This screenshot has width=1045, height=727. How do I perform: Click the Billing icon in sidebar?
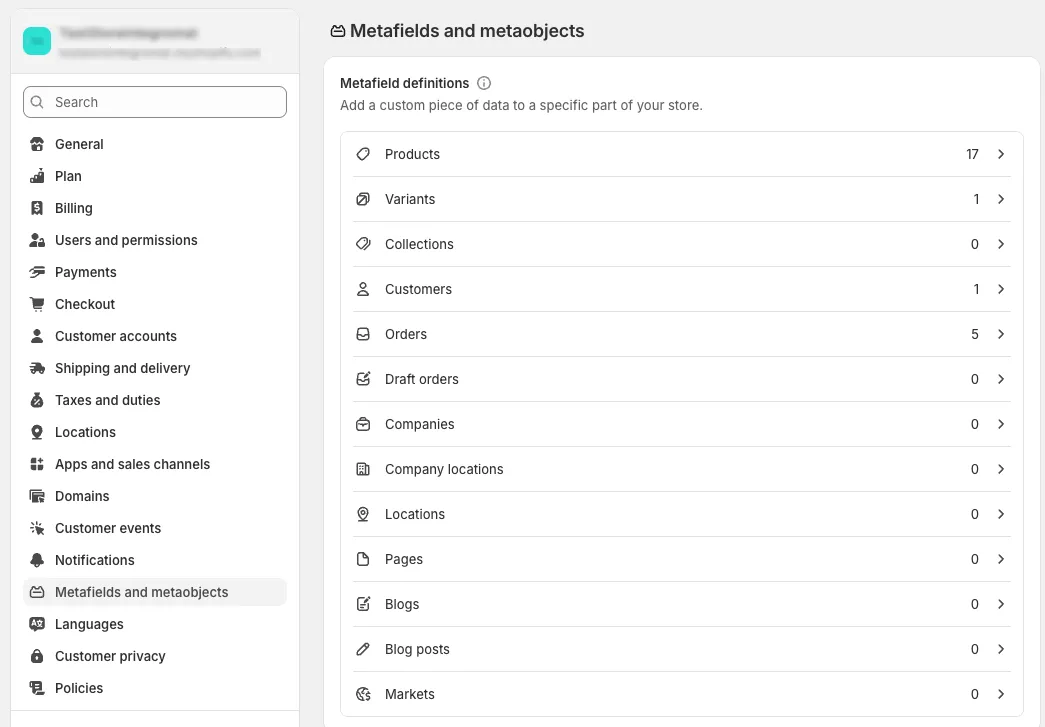[37, 208]
